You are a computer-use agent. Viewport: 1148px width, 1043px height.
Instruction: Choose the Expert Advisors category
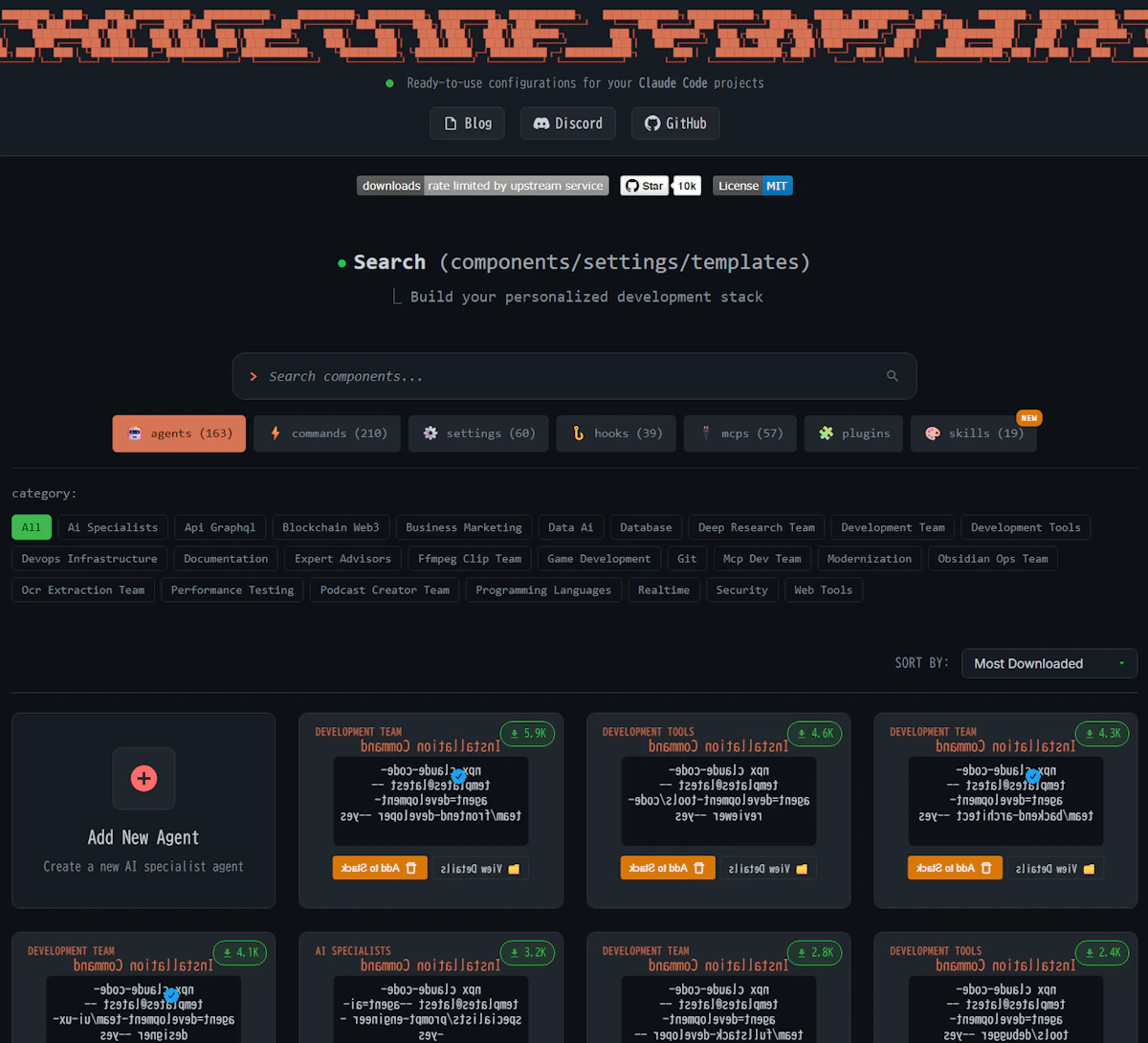pyautogui.click(x=342, y=559)
